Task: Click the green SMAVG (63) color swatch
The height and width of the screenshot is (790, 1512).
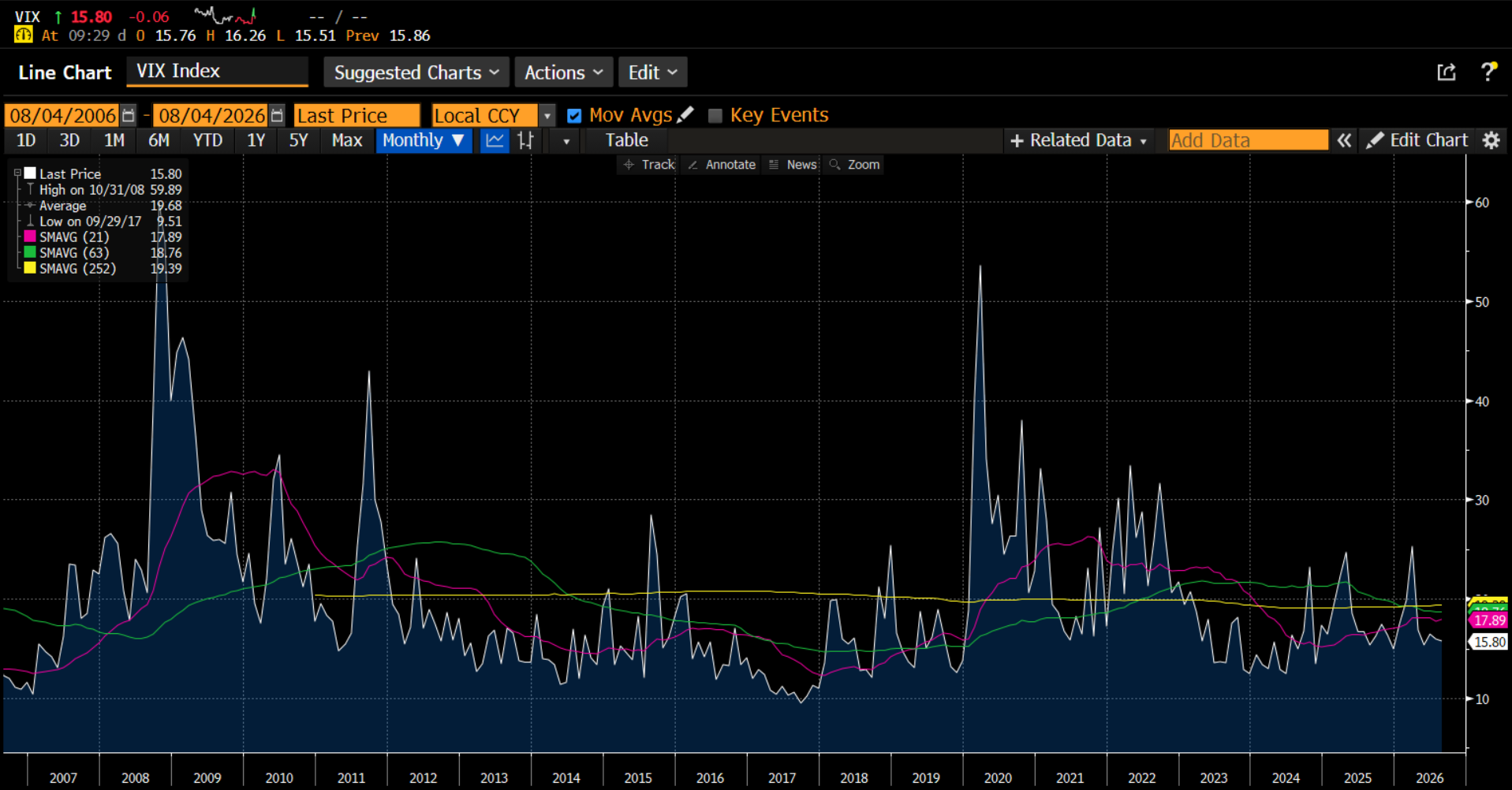Action: (30, 252)
